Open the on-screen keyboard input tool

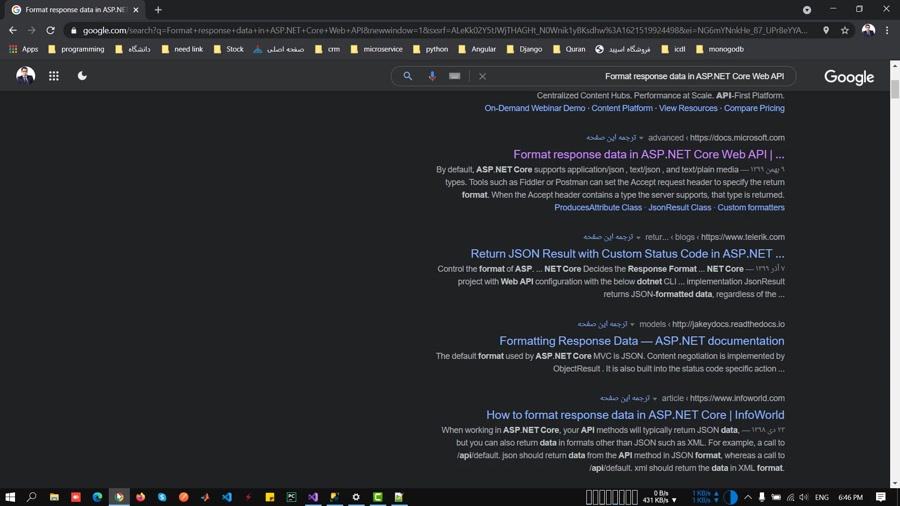pos(455,76)
